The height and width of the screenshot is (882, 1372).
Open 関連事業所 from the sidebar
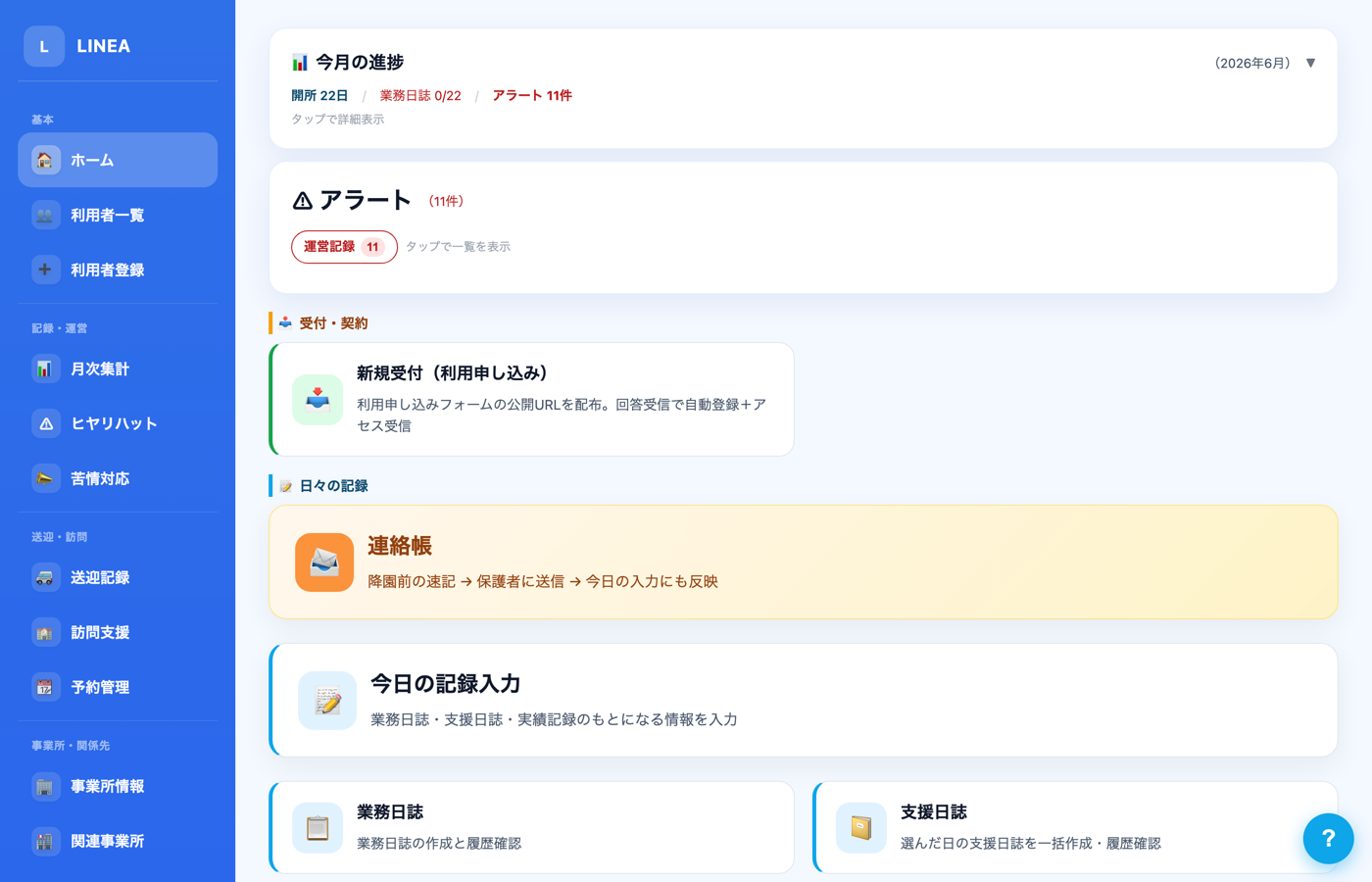[x=118, y=841]
